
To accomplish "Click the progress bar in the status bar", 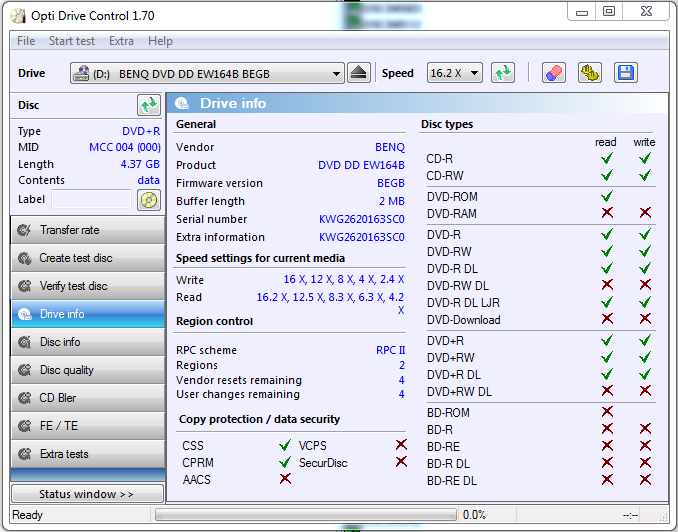I will tap(306, 515).
